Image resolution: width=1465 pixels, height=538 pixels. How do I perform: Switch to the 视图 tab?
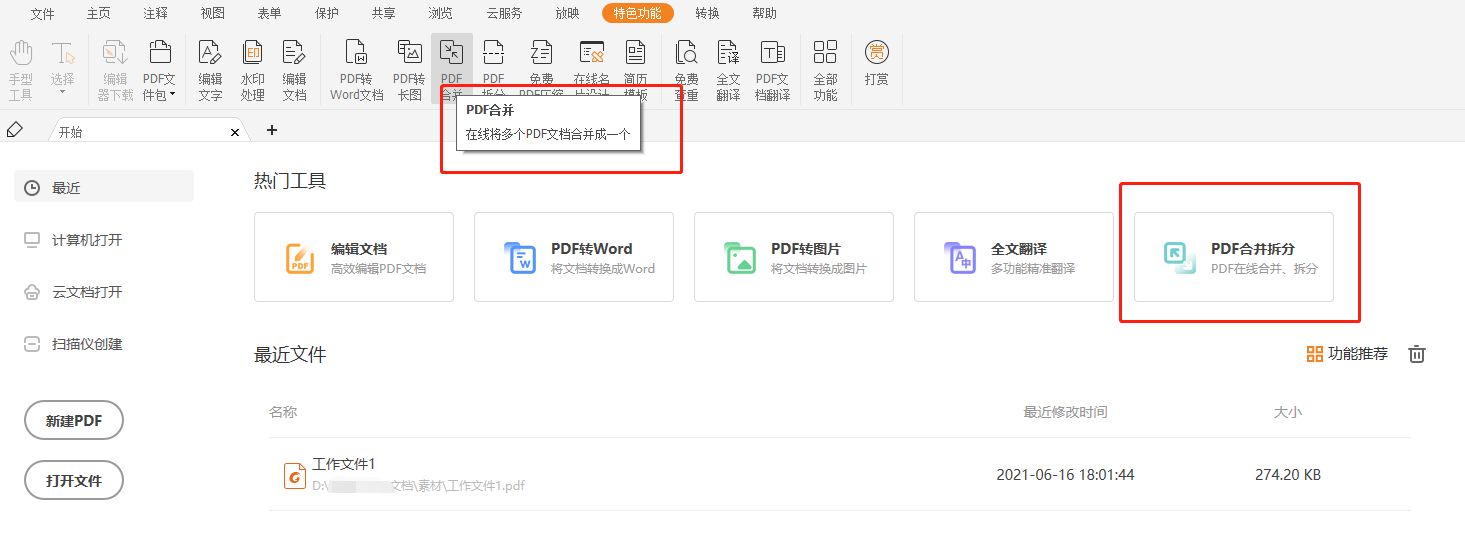coord(213,14)
